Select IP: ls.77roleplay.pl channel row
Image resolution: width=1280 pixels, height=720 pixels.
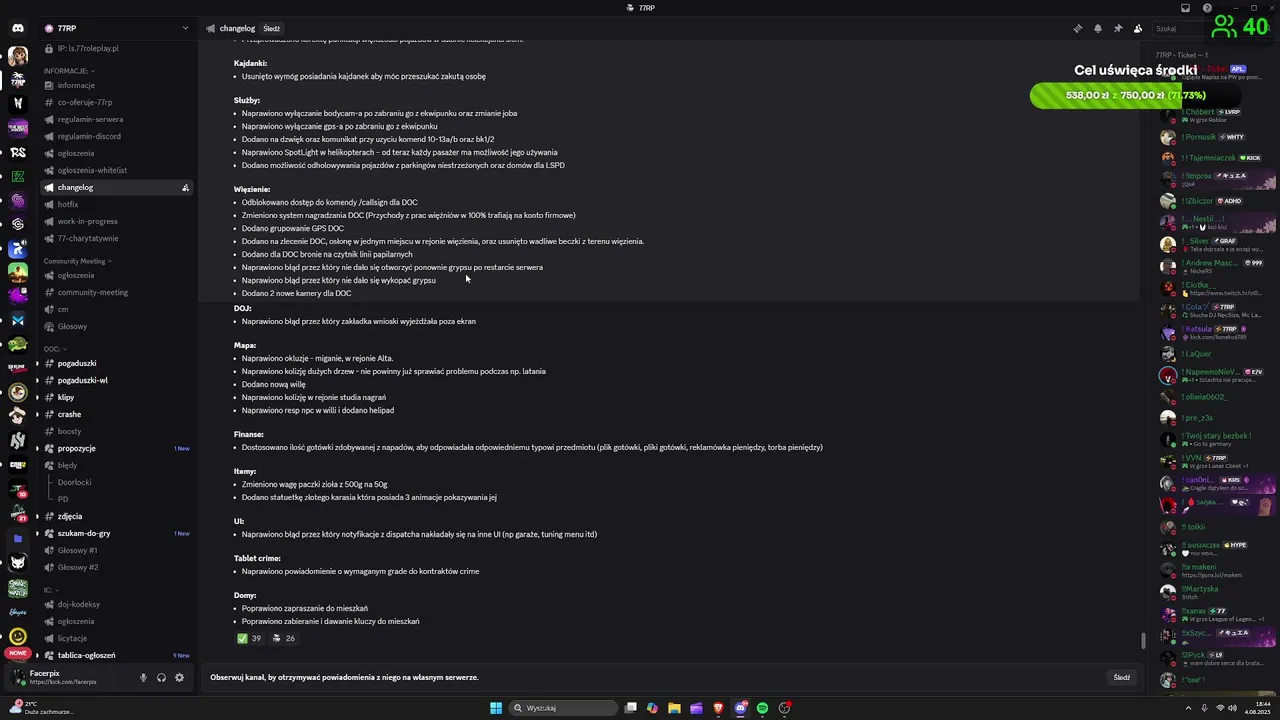click(117, 48)
